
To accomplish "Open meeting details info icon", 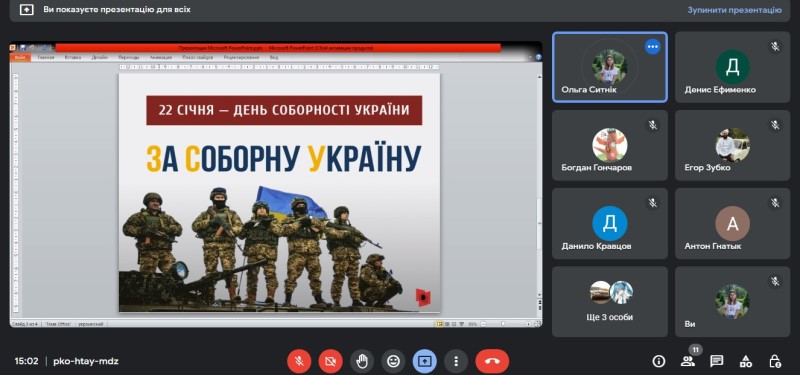I will pyautogui.click(x=659, y=361).
